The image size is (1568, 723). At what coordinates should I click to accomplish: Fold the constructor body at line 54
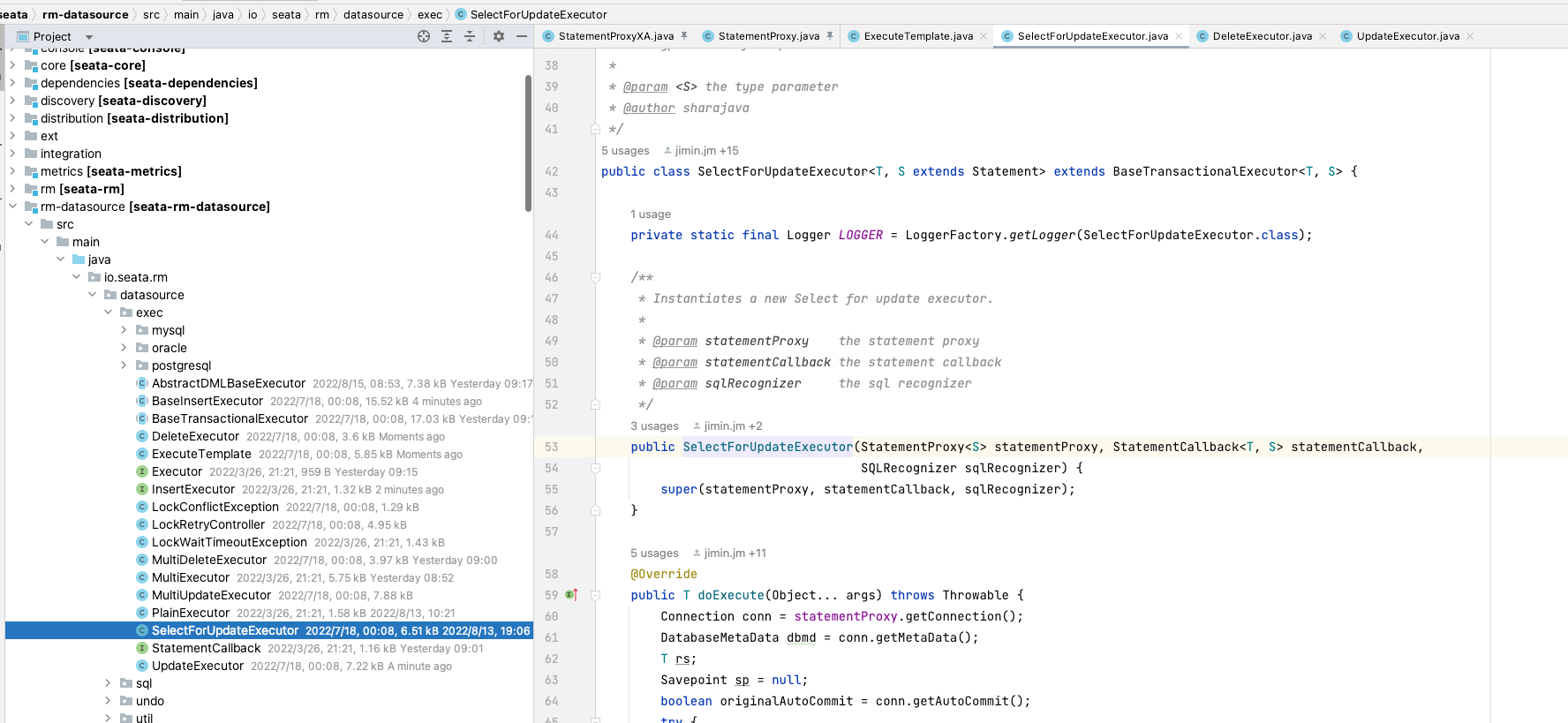(595, 468)
